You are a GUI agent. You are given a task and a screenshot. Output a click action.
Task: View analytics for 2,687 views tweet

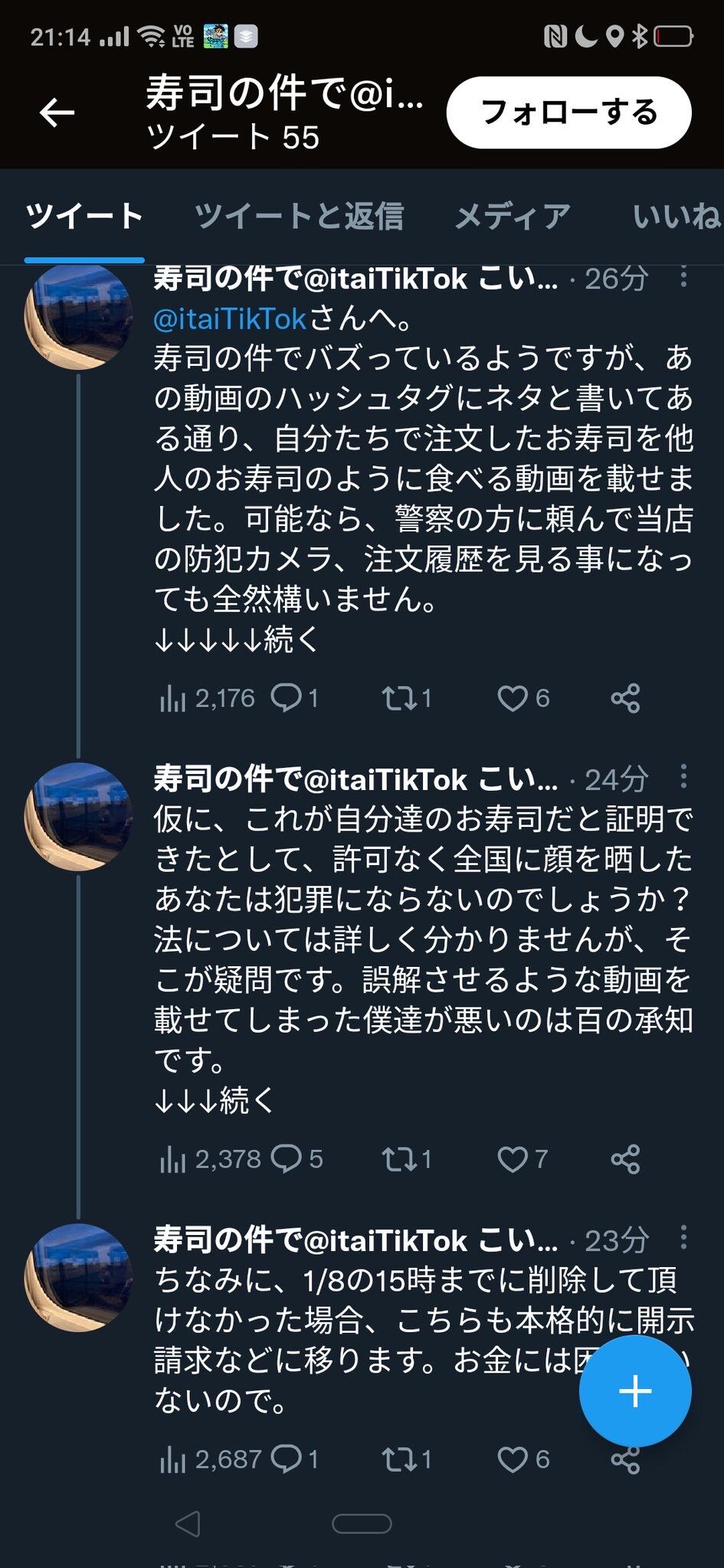click(173, 1460)
